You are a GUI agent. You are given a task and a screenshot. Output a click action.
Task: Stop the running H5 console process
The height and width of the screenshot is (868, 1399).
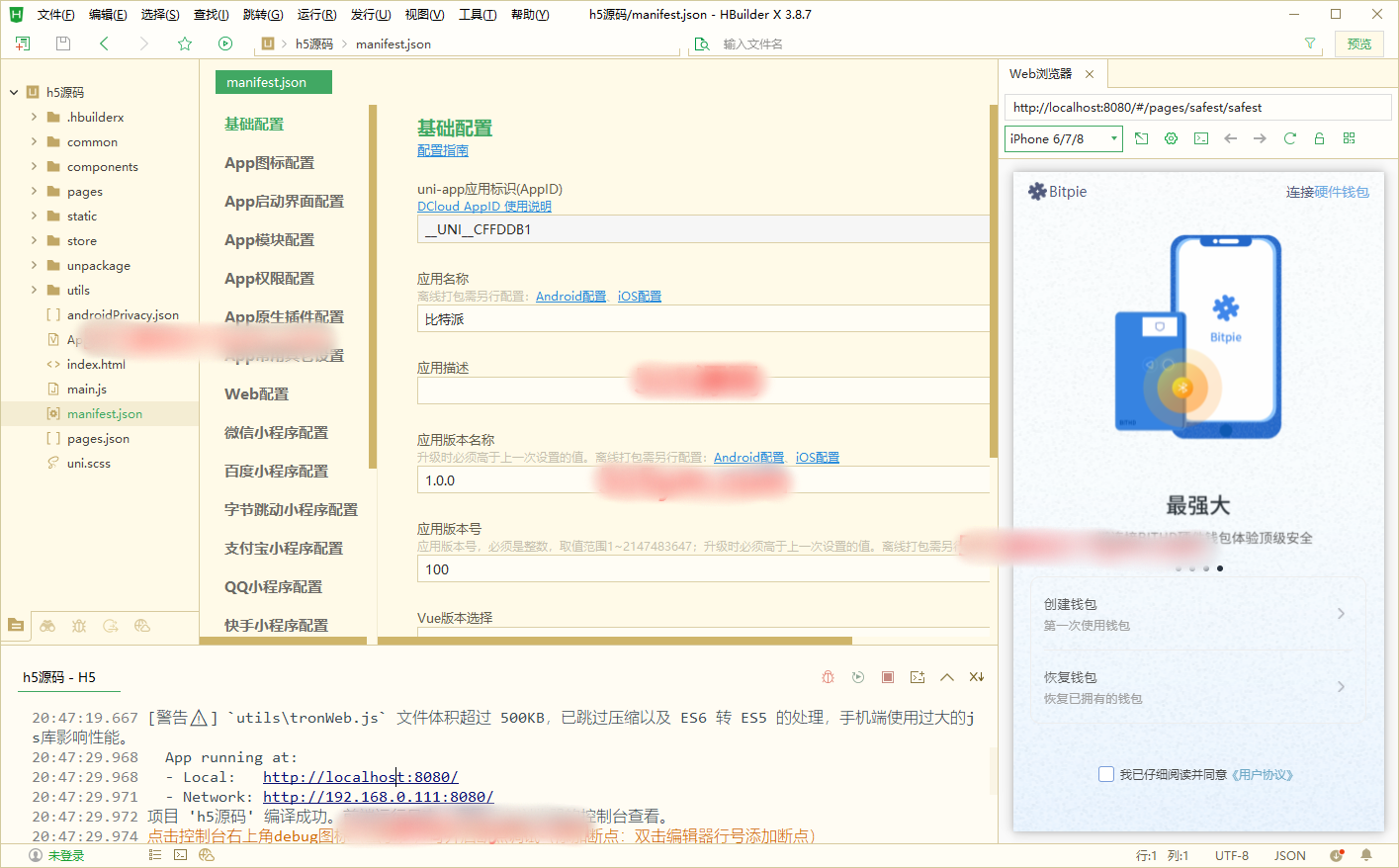[888, 677]
